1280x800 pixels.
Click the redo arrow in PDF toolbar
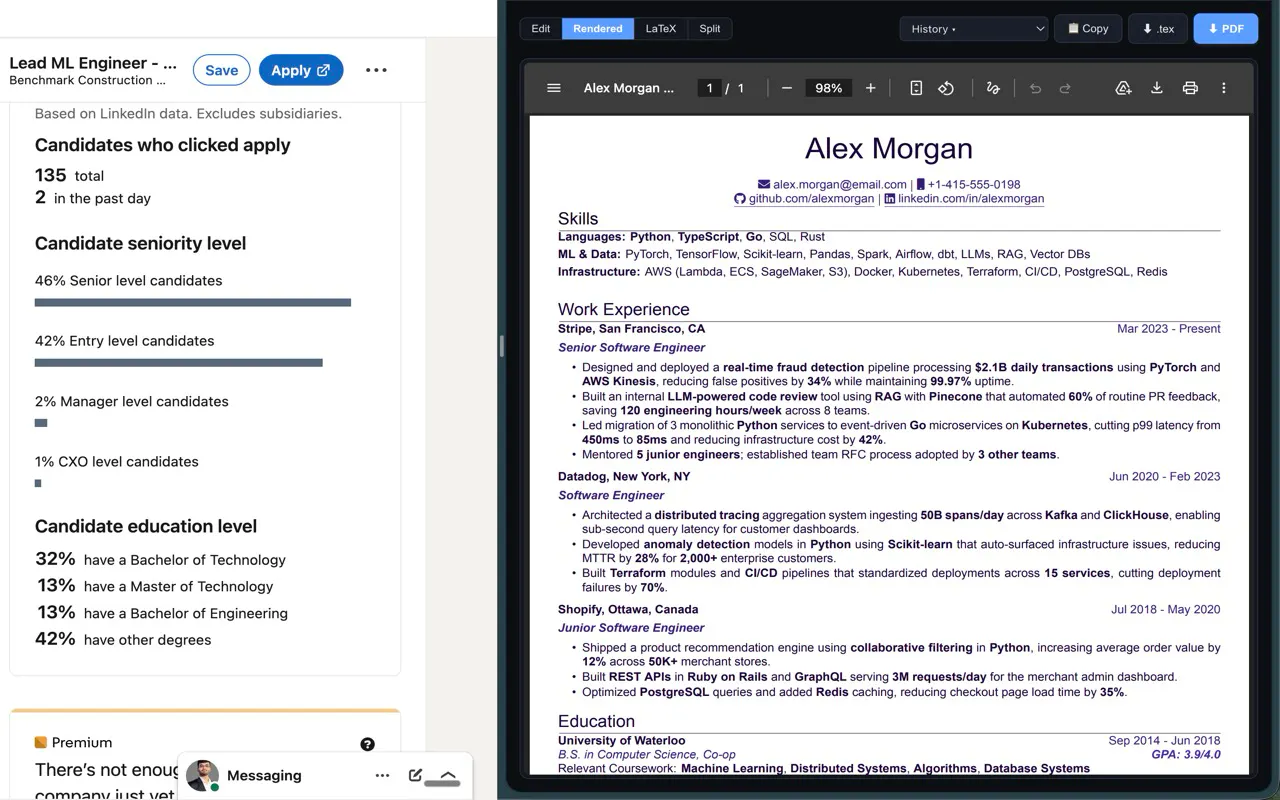(x=1065, y=88)
